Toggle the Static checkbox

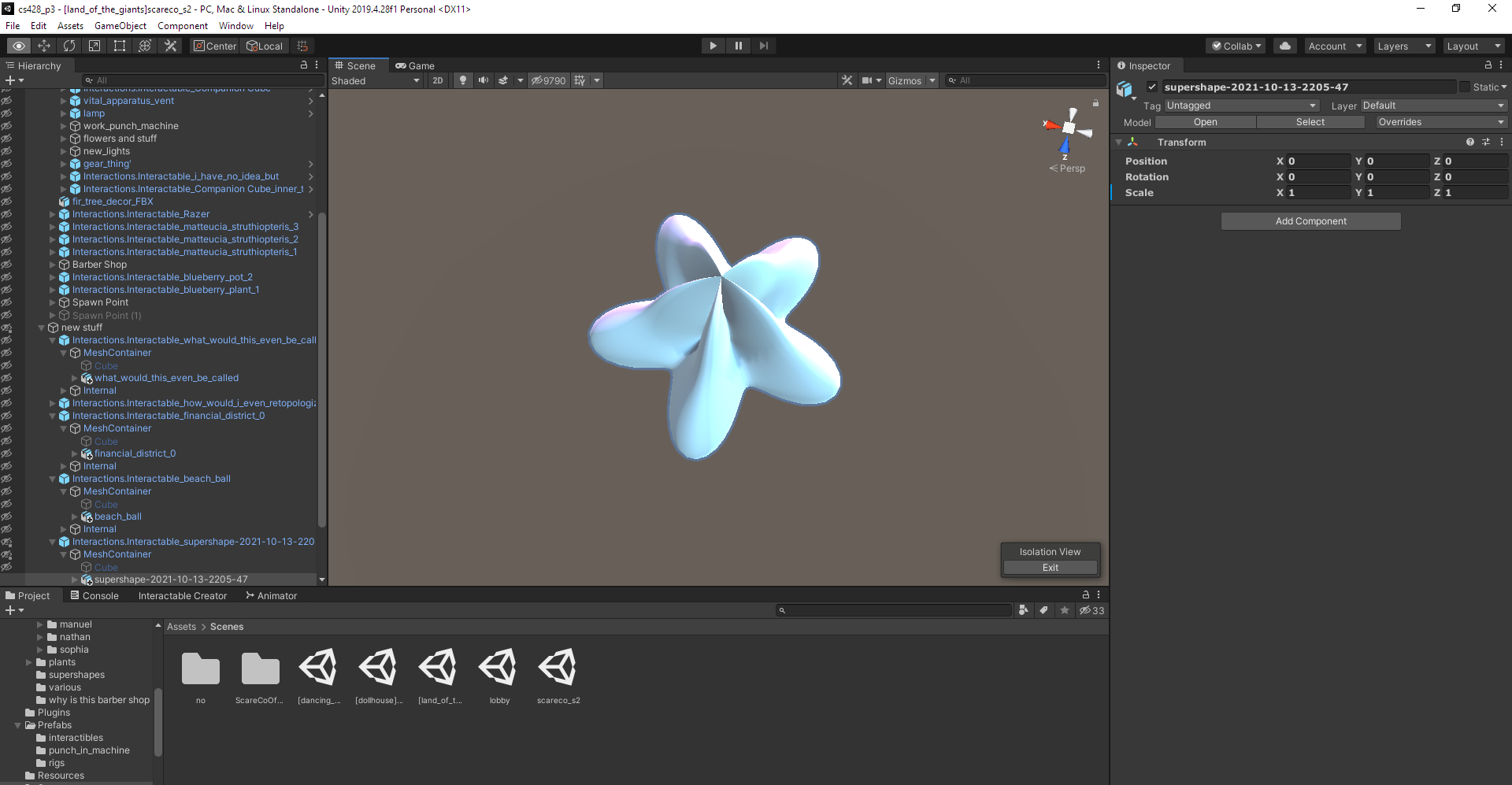click(1465, 87)
